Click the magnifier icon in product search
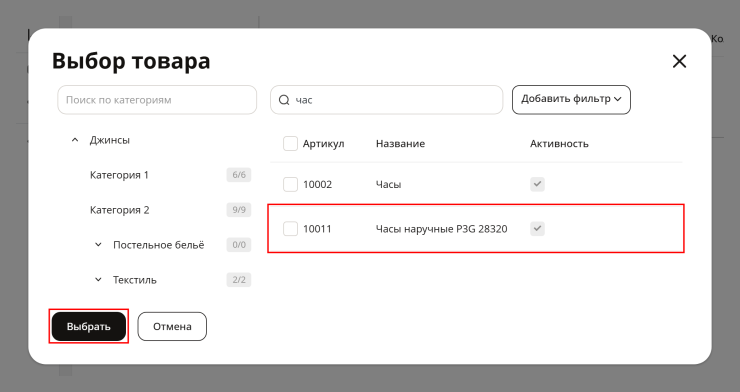The width and height of the screenshot is (740, 392). (x=284, y=100)
